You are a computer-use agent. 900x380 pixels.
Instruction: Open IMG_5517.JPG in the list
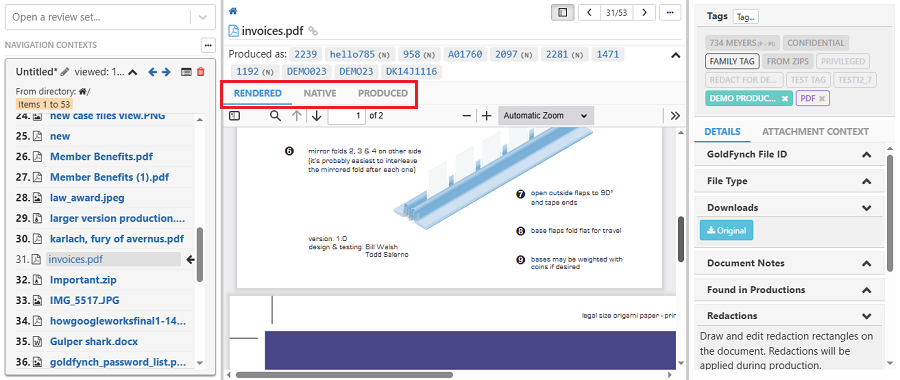(x=84, y=300)
